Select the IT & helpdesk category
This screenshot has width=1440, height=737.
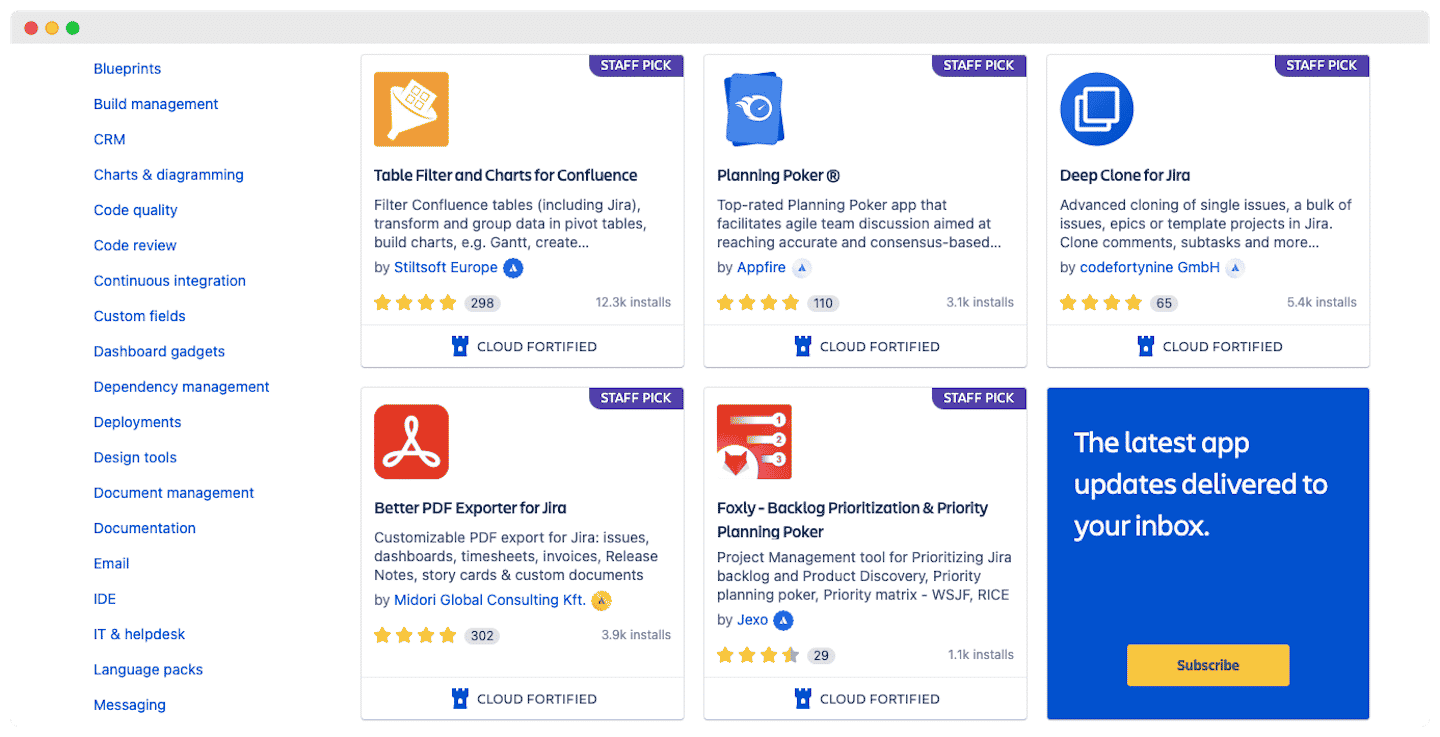tap(139, 634)
